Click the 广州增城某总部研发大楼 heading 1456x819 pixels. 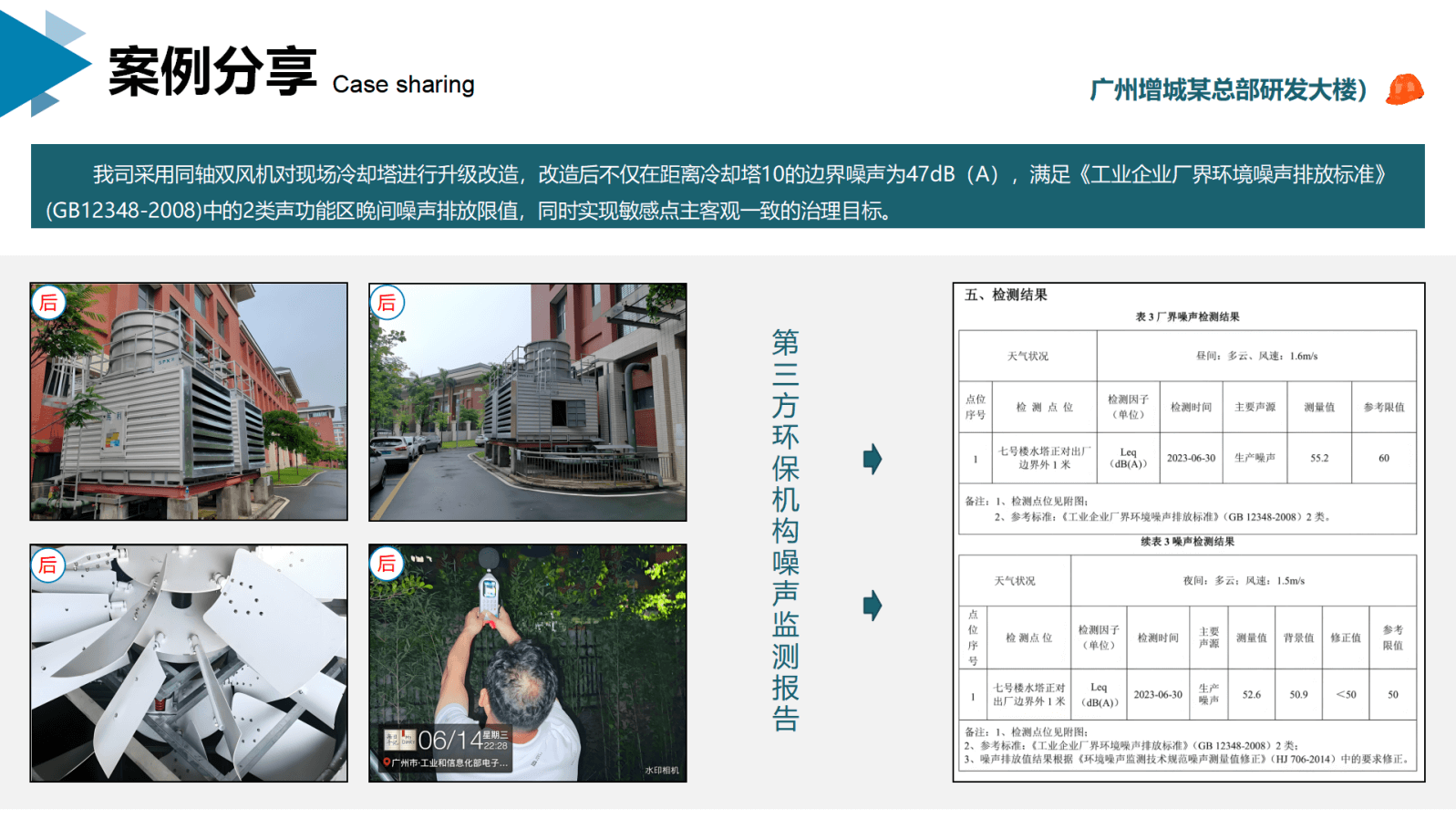click(1228, 89)
